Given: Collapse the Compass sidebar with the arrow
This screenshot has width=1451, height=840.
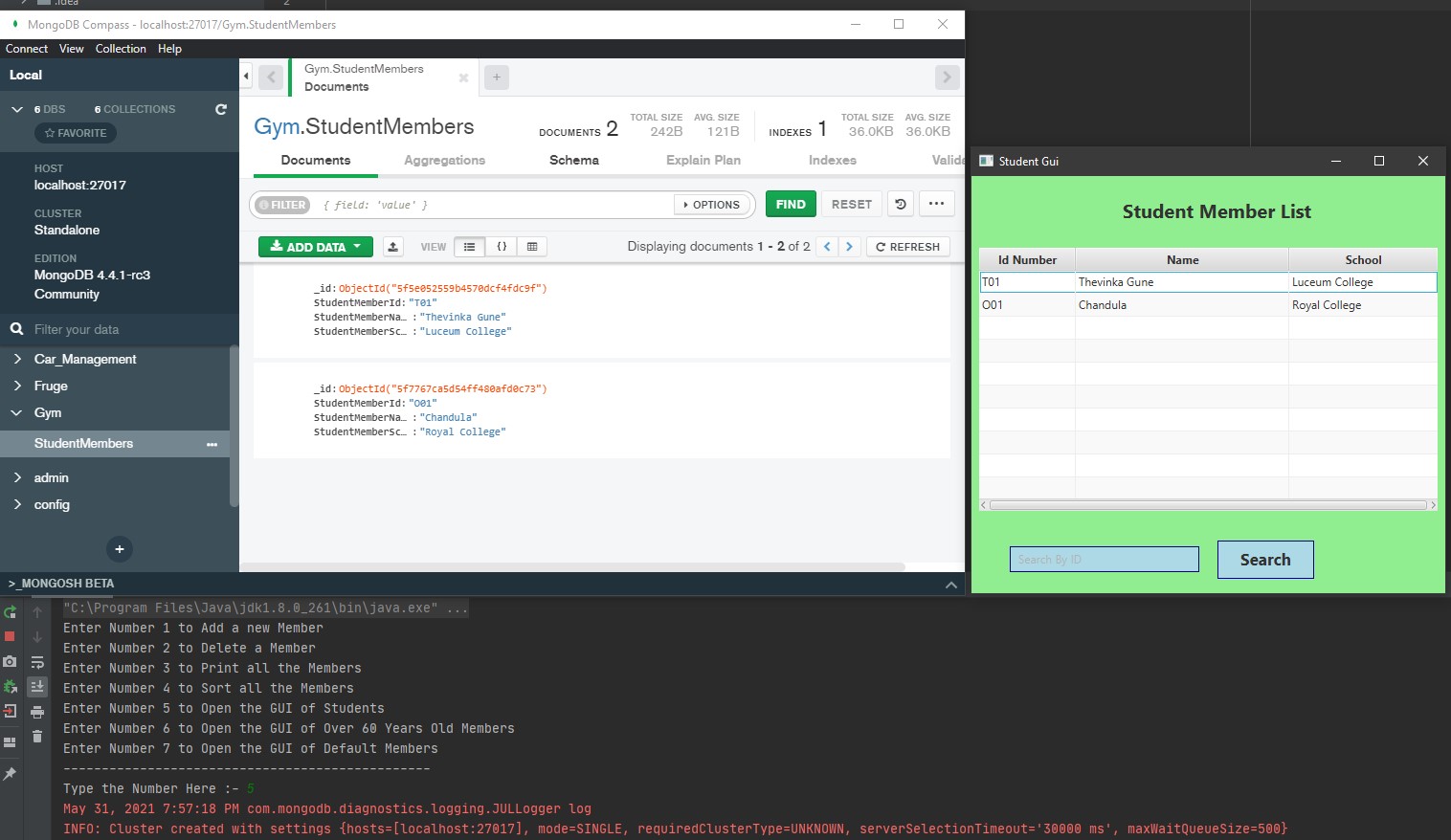Looking at the screenshot, I should [246, 77].
